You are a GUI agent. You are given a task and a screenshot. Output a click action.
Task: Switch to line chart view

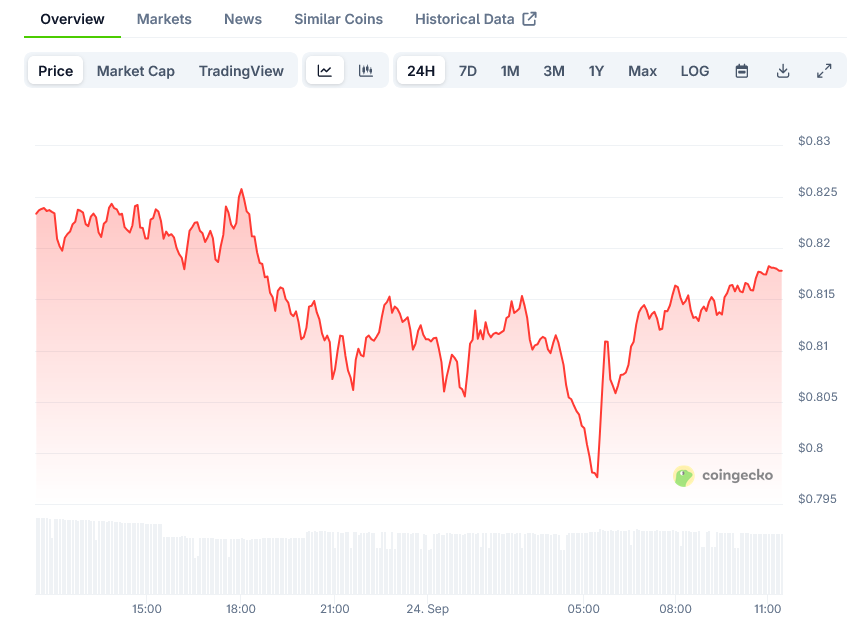(325, 71)
